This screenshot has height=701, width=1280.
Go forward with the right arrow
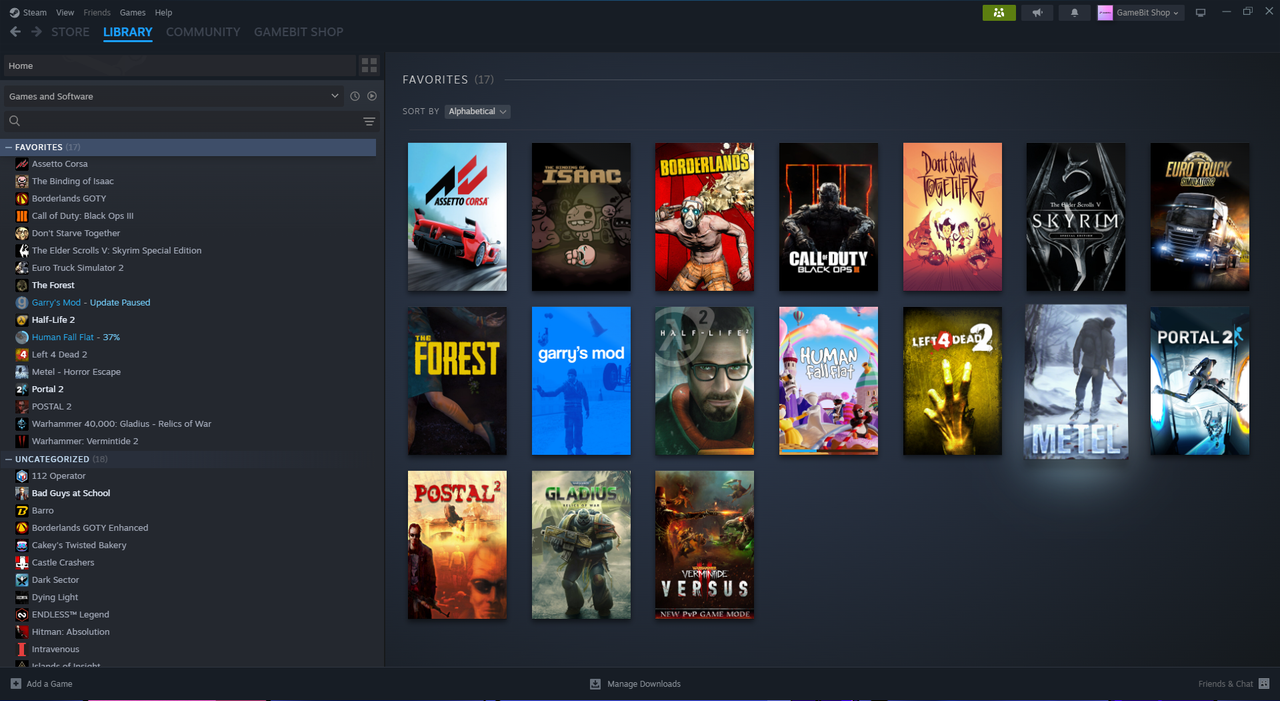pyautogui.click(x=37, y=32)
